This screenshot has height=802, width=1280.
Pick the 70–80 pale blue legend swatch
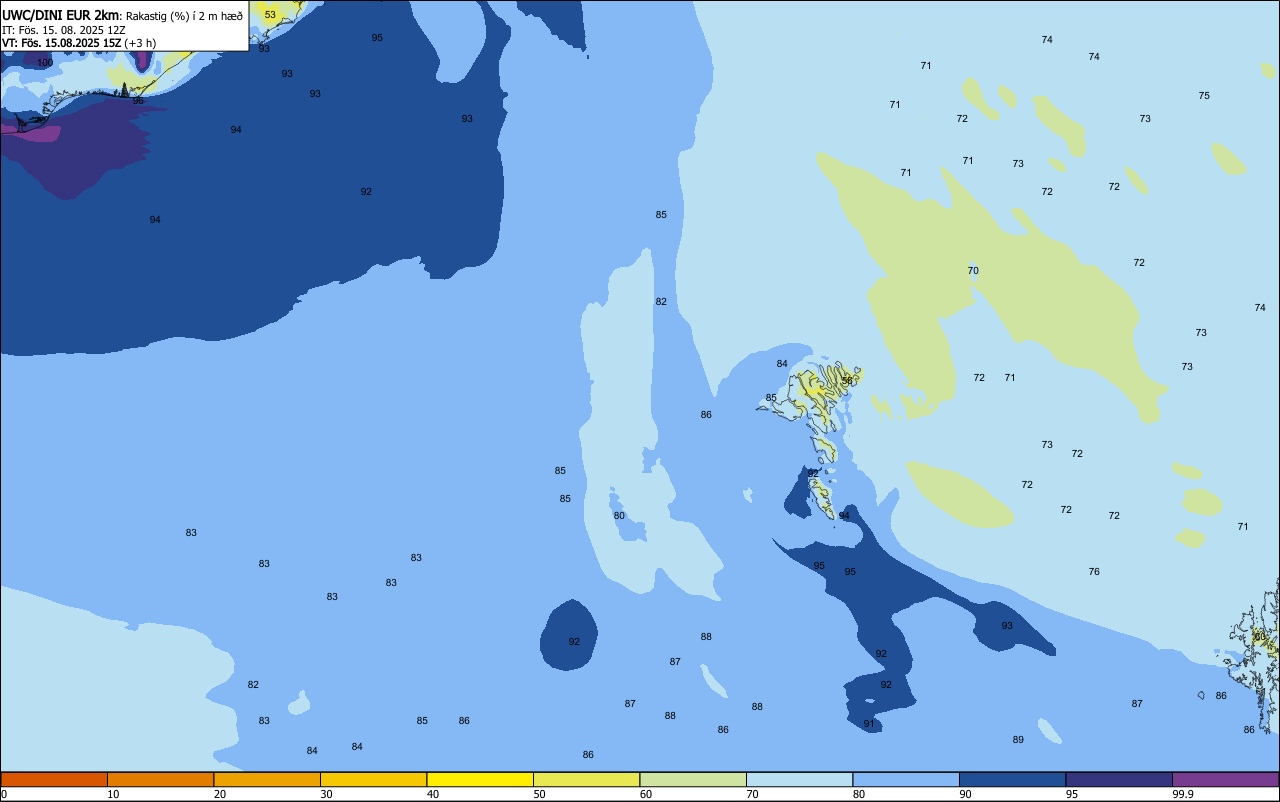click(799, 779)
